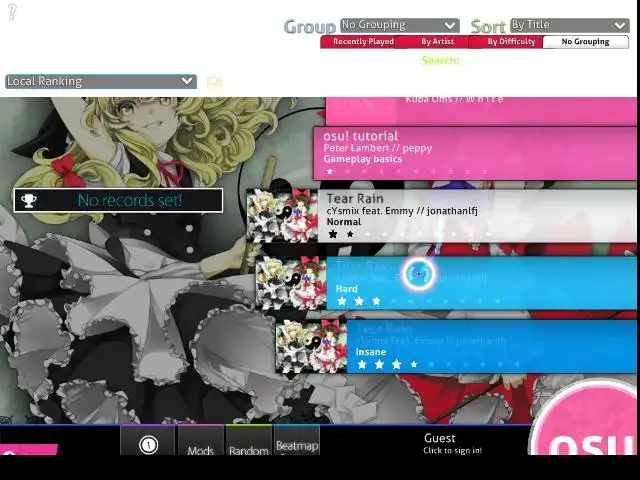Image resolution: width=640 pixels, height=480 pixels.
Task: Click the Tear Rain Insane thumbnail
Action: (311, 346)
